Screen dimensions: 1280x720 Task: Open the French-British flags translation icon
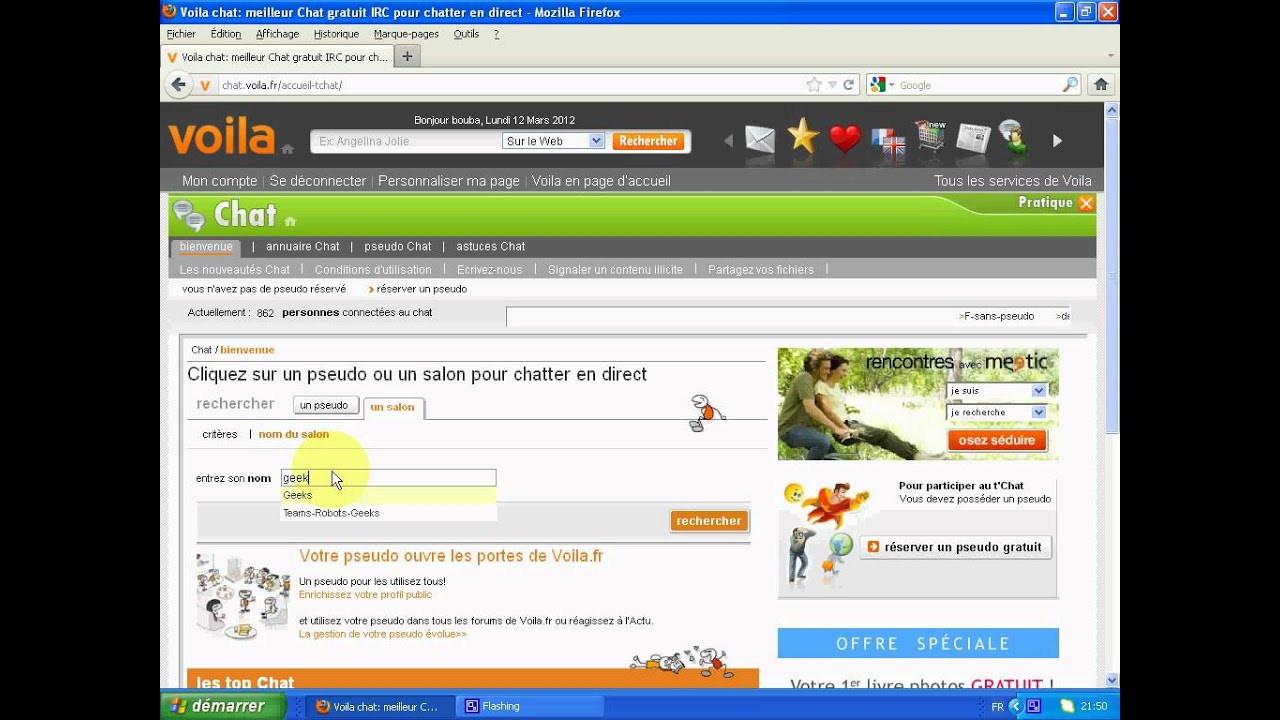pos(888,141)
